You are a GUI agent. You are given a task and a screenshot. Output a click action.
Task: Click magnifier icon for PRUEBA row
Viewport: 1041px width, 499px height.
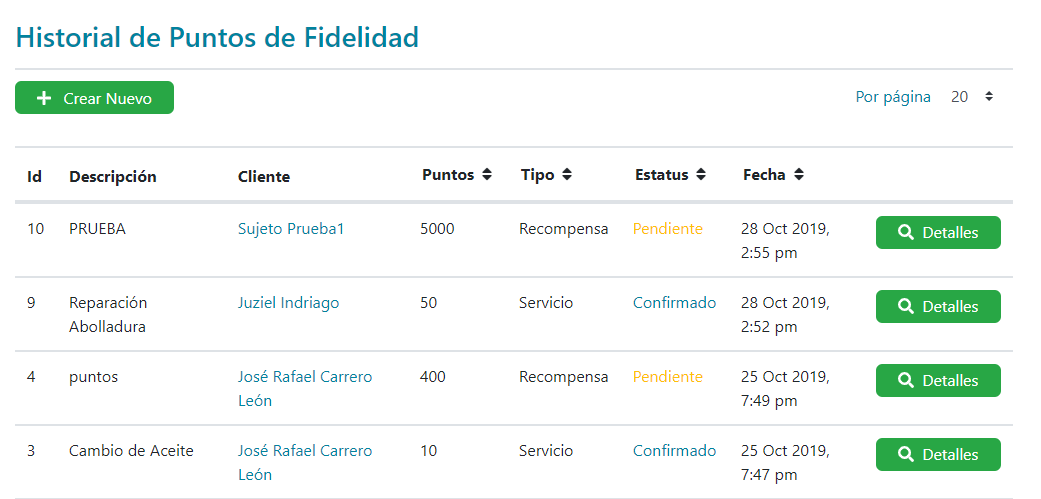point(906,232)
